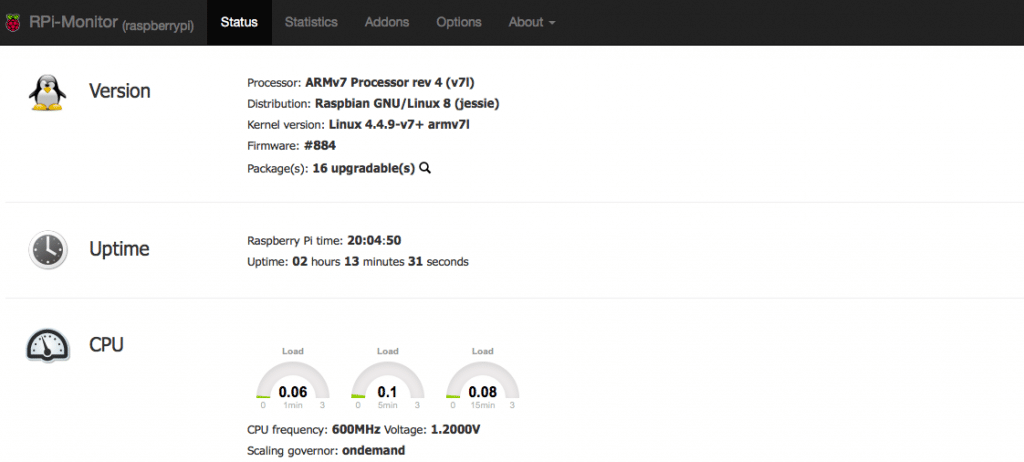Click the Uptime section heading

[x=119, y=249]
